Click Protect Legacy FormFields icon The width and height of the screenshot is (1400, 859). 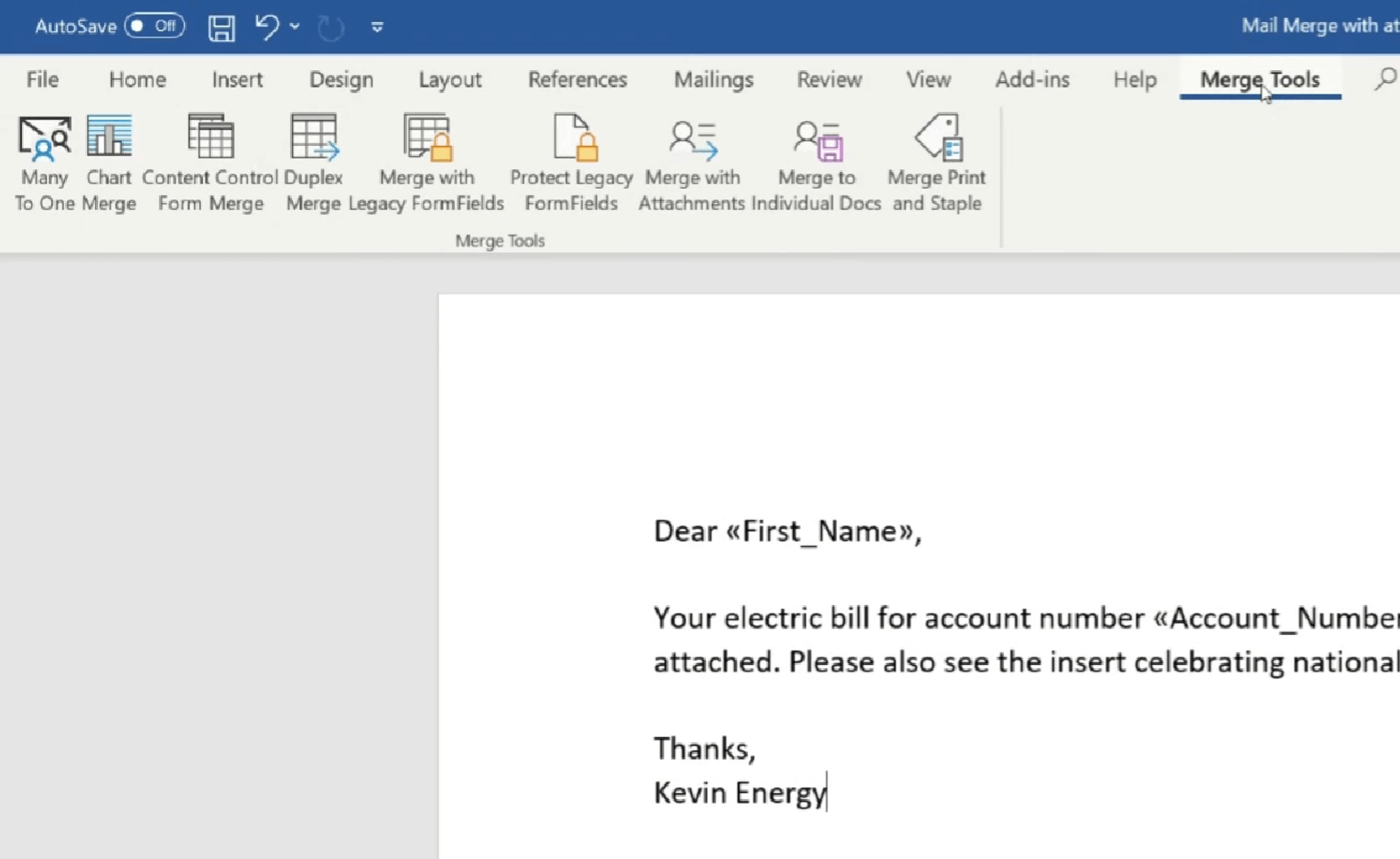pyautogui.click(x=571, y=162)
